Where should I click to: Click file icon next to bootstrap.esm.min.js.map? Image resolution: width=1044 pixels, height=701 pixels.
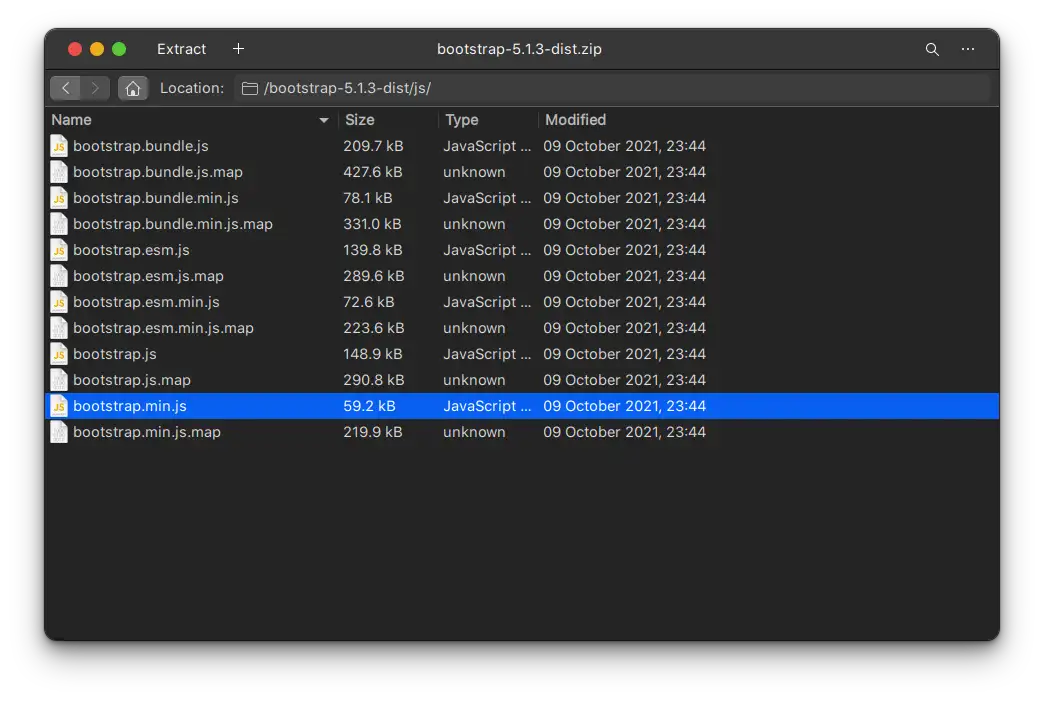click(x=59, y=328)
